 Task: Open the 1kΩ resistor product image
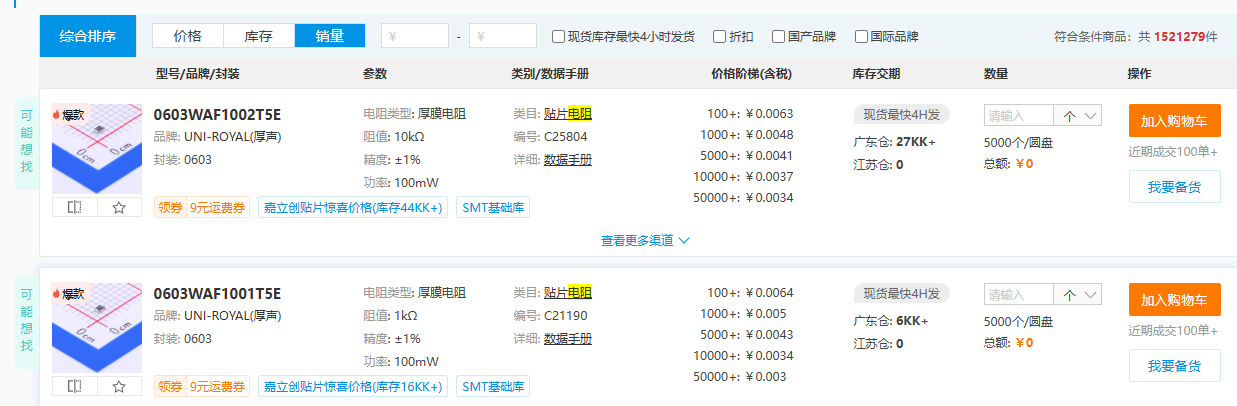point(98,330)
